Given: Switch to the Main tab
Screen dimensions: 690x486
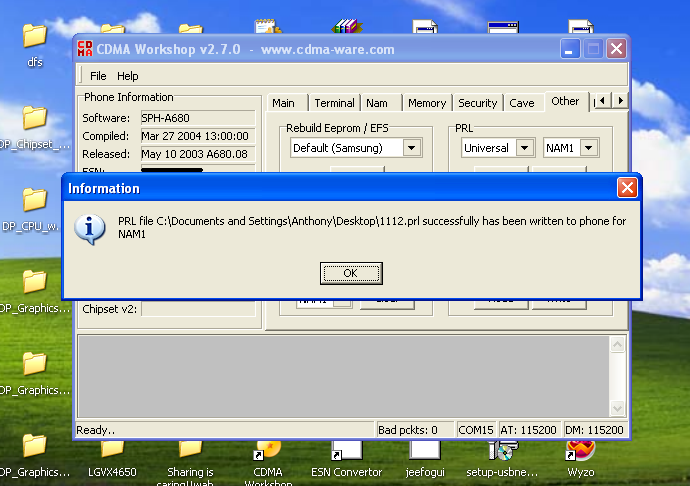Looking at the screenshot, I should (283, 103).
